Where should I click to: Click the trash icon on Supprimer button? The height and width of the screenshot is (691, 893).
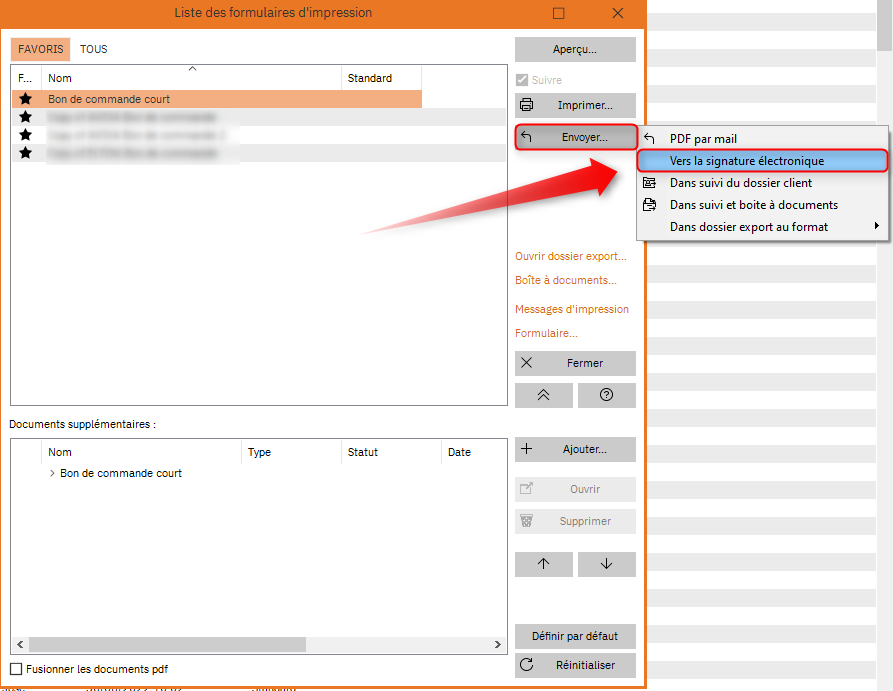(527, 521)
